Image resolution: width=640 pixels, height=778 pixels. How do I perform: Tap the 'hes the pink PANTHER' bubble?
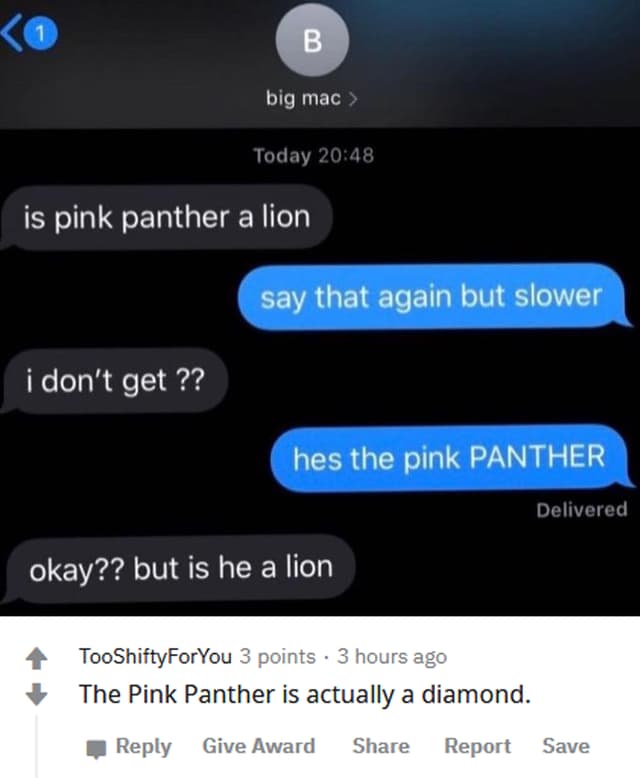coord(451,457)
